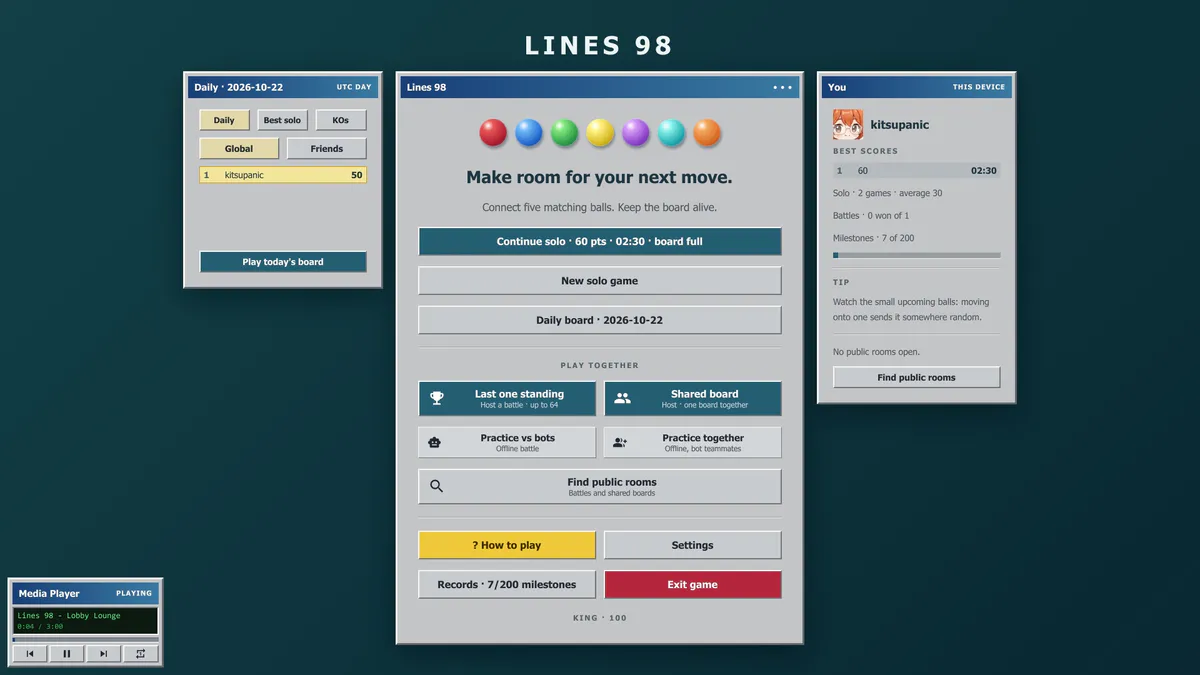Seek on the Media Player progress bar
The height and width of the screenshot is (675, 1200).
coord(85,639)
